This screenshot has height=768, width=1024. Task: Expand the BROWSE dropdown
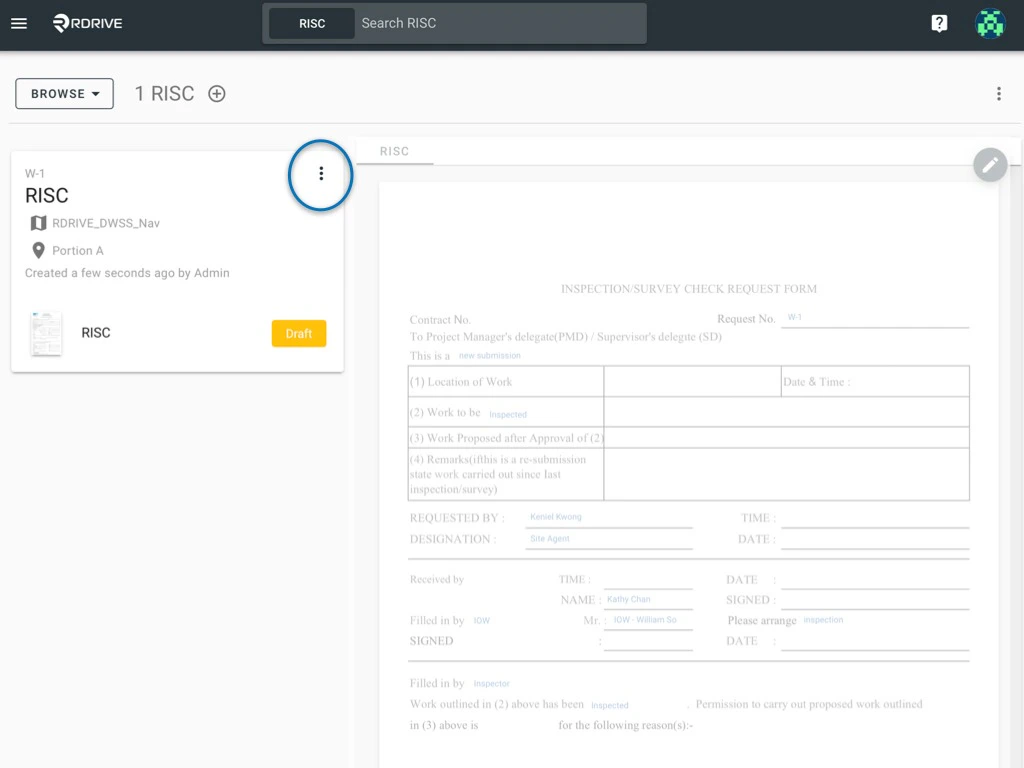(64, 93)
